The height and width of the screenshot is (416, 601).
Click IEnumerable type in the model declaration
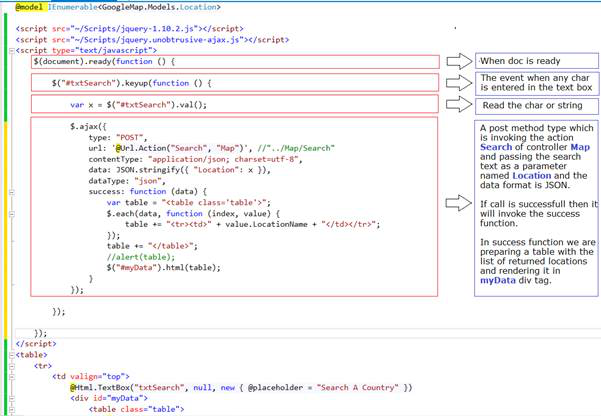(73, 7)
